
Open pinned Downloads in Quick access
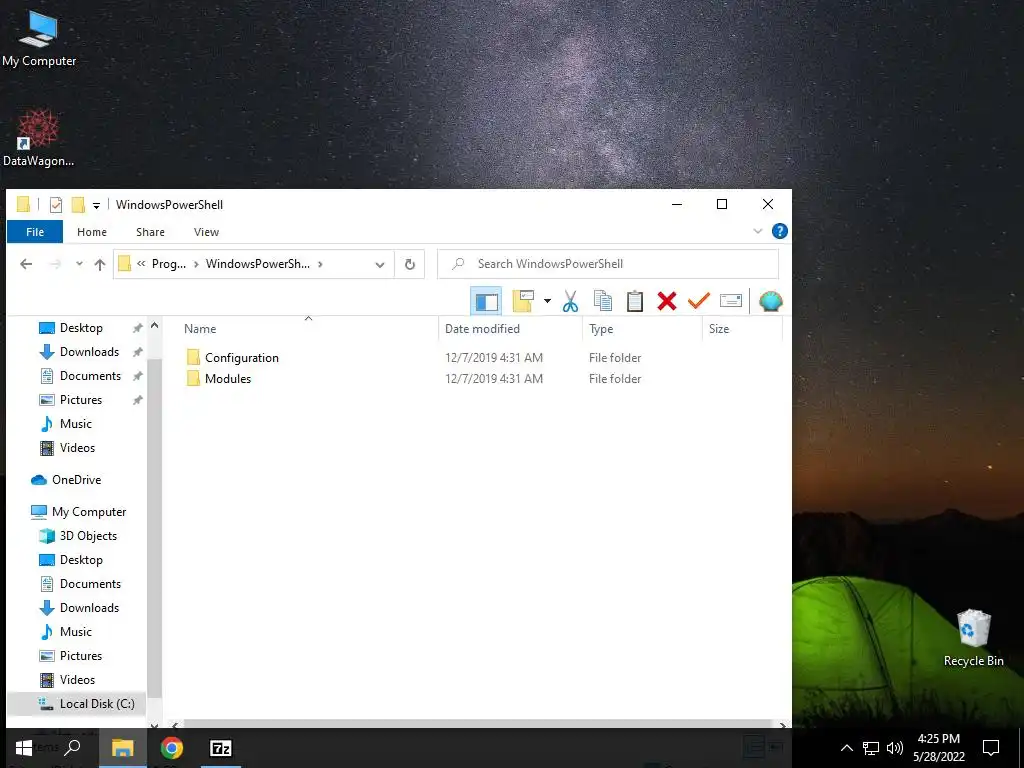click(x=89, y=352)
